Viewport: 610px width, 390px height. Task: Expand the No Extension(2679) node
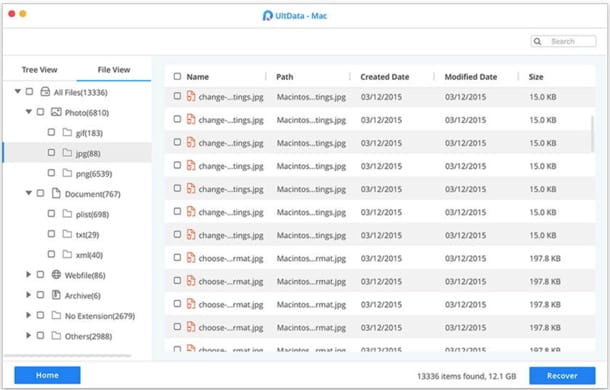28,315
